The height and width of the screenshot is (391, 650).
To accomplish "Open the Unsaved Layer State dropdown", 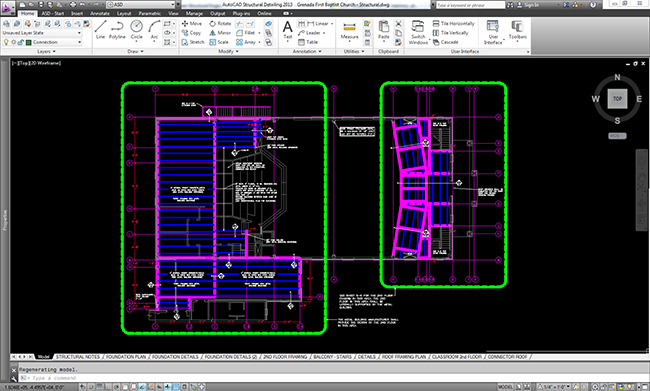I will tap(41, 33).
